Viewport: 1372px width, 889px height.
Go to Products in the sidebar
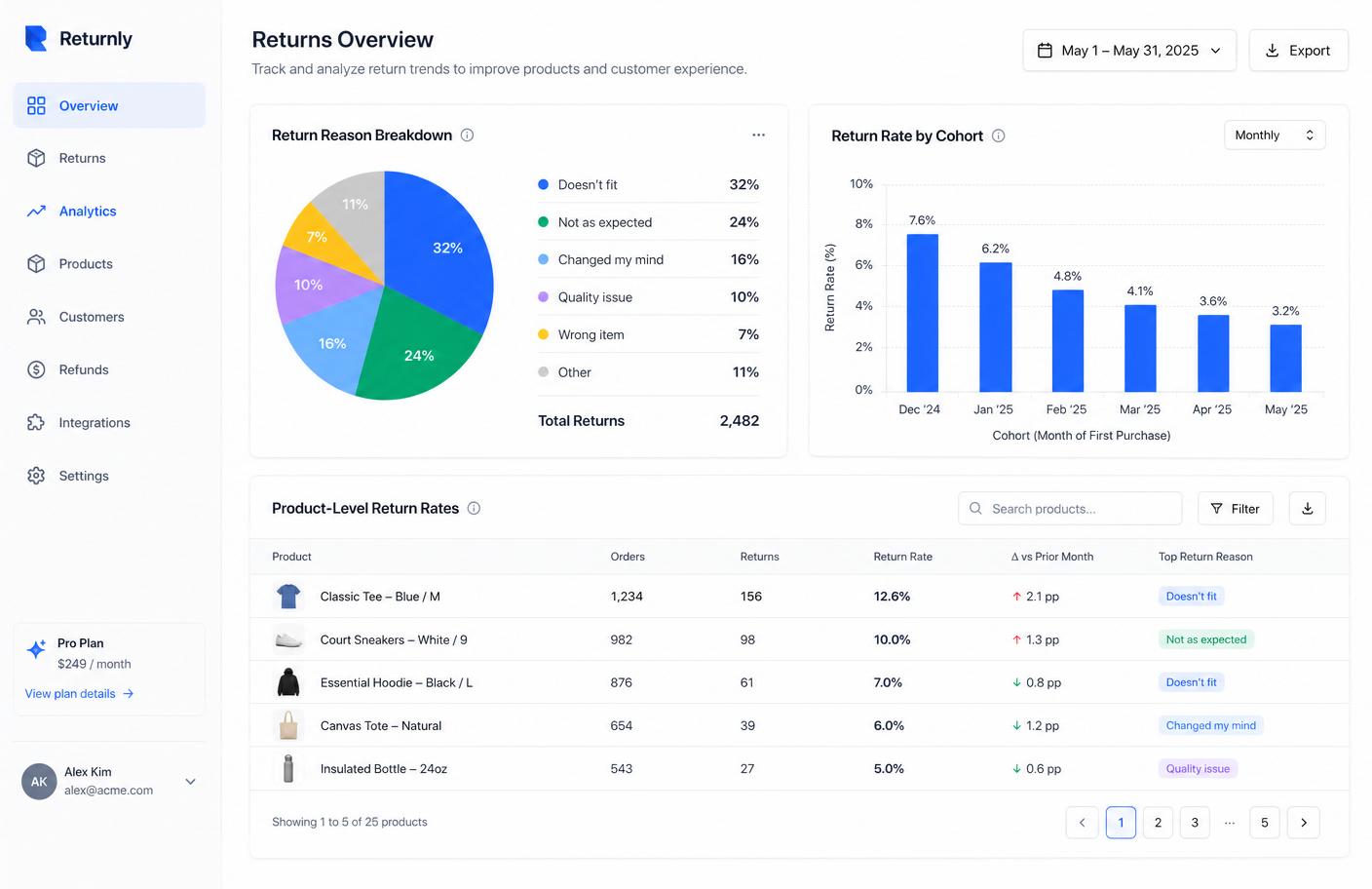pyautogui.click(x=109, y=263)
